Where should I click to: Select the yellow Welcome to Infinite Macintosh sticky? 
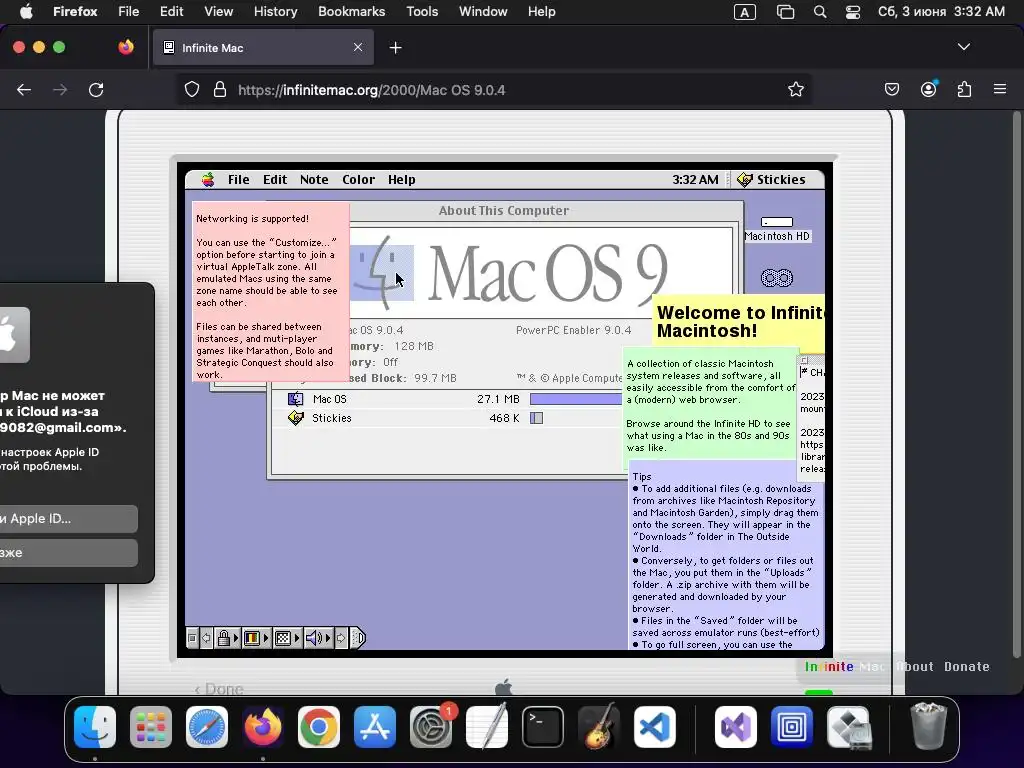[741, 322]
